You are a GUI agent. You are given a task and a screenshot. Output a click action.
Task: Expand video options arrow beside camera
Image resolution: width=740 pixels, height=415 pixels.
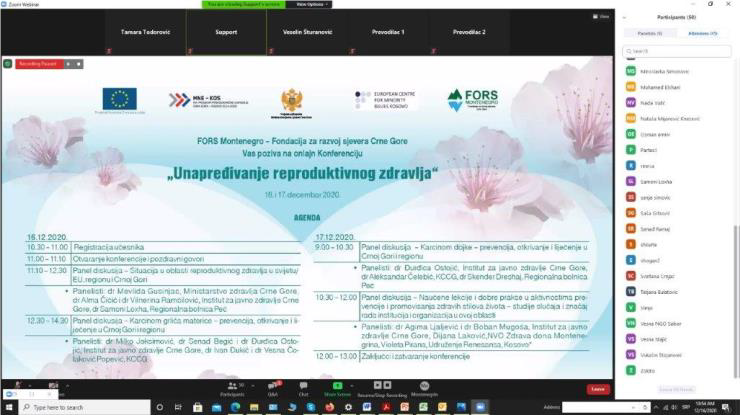point(67,386)
